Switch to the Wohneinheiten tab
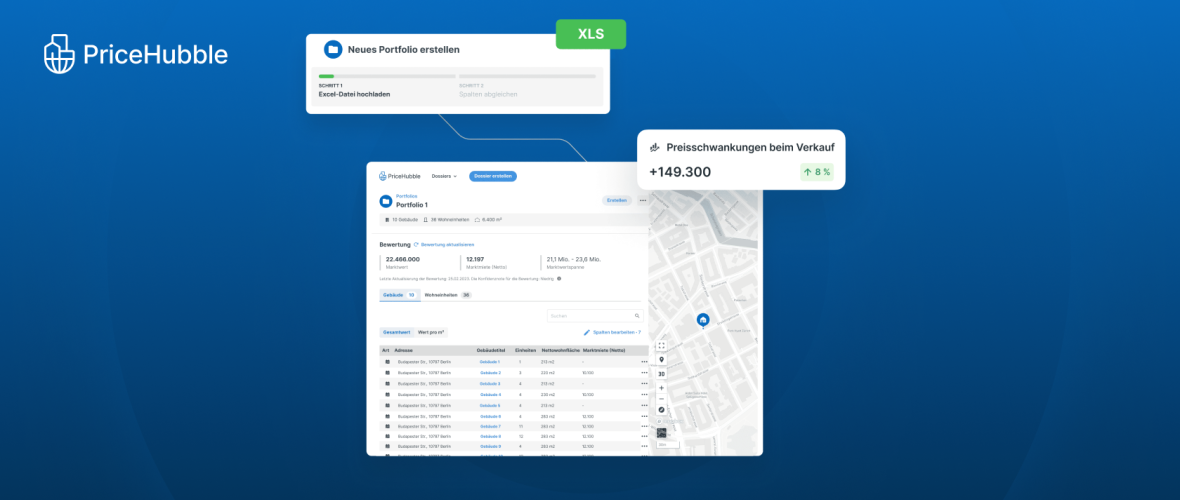This screenshot has width=1180, height=500. pyautogui.click(x=446, y=295)
